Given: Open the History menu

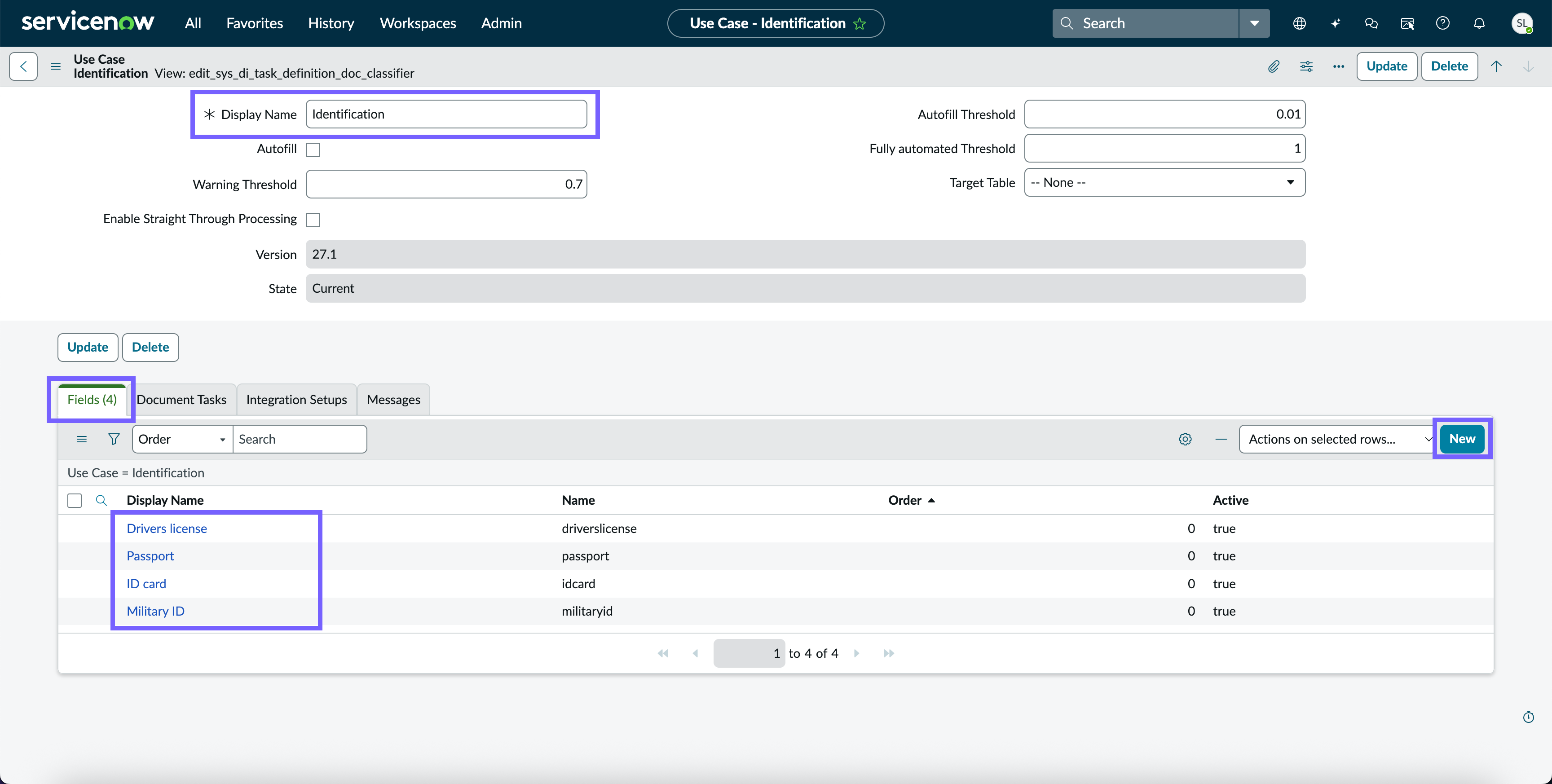Looking at the screenshot, I should coord(331,23).
